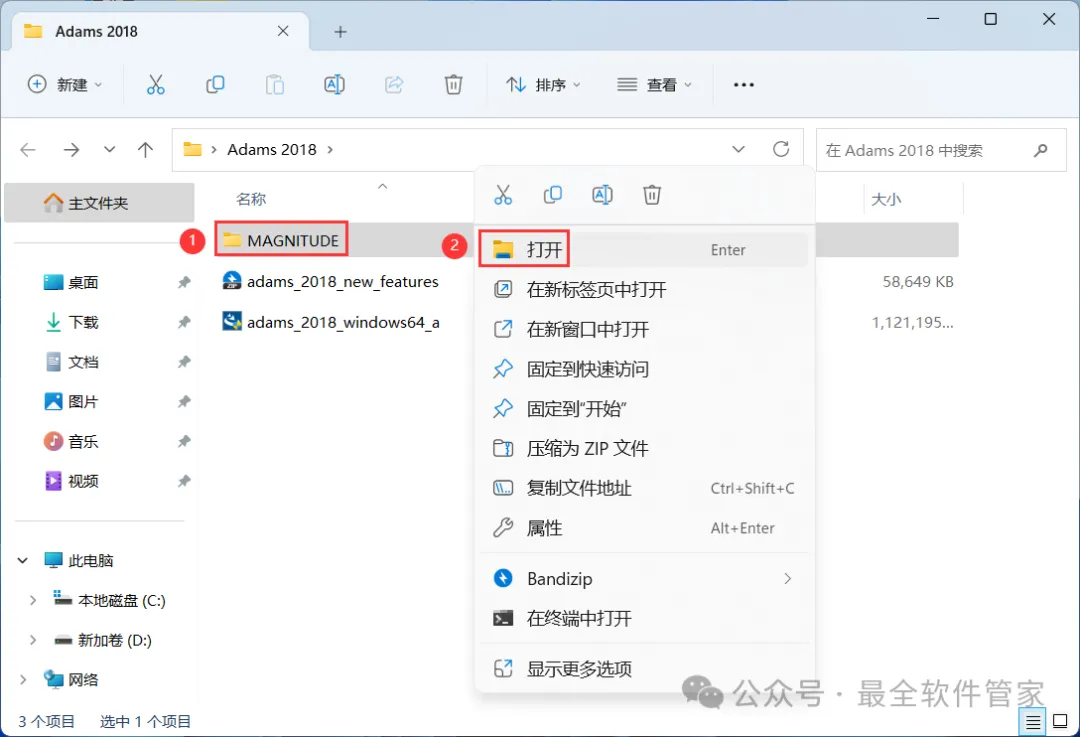Expand the 网络 tree node
Image resolution: width=1080 pixels, height=737 pixels.
(x=23, y=680)
